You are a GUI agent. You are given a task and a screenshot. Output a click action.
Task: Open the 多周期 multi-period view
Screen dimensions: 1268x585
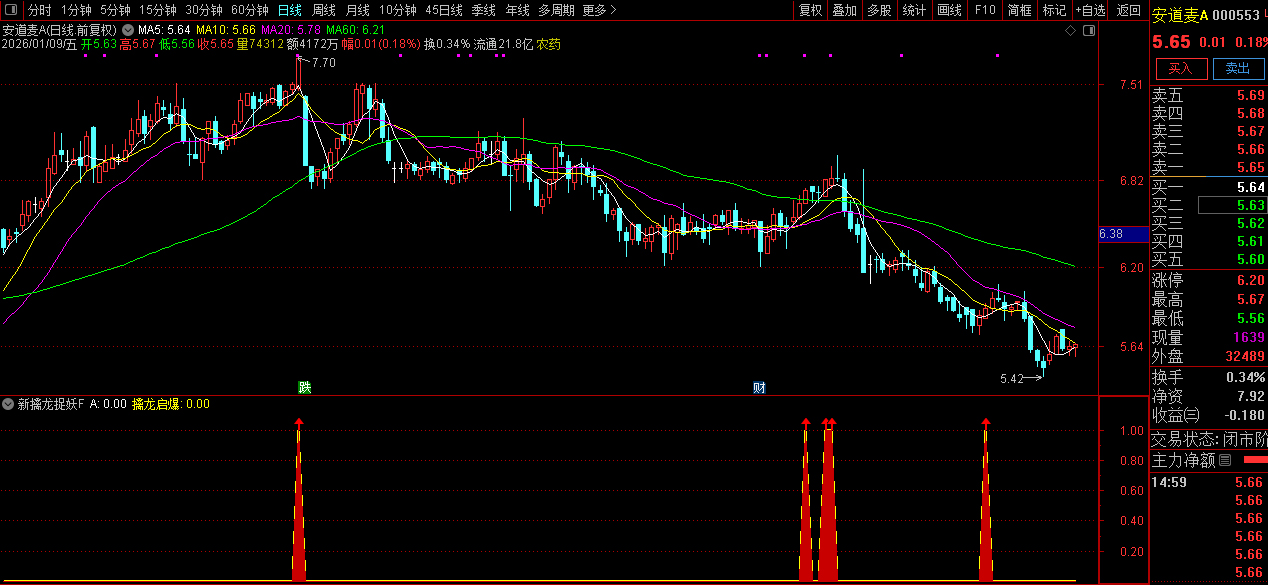pos(556,10)
